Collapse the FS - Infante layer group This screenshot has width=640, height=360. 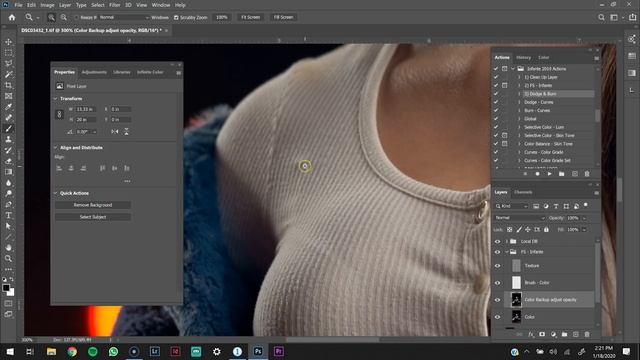507,252
